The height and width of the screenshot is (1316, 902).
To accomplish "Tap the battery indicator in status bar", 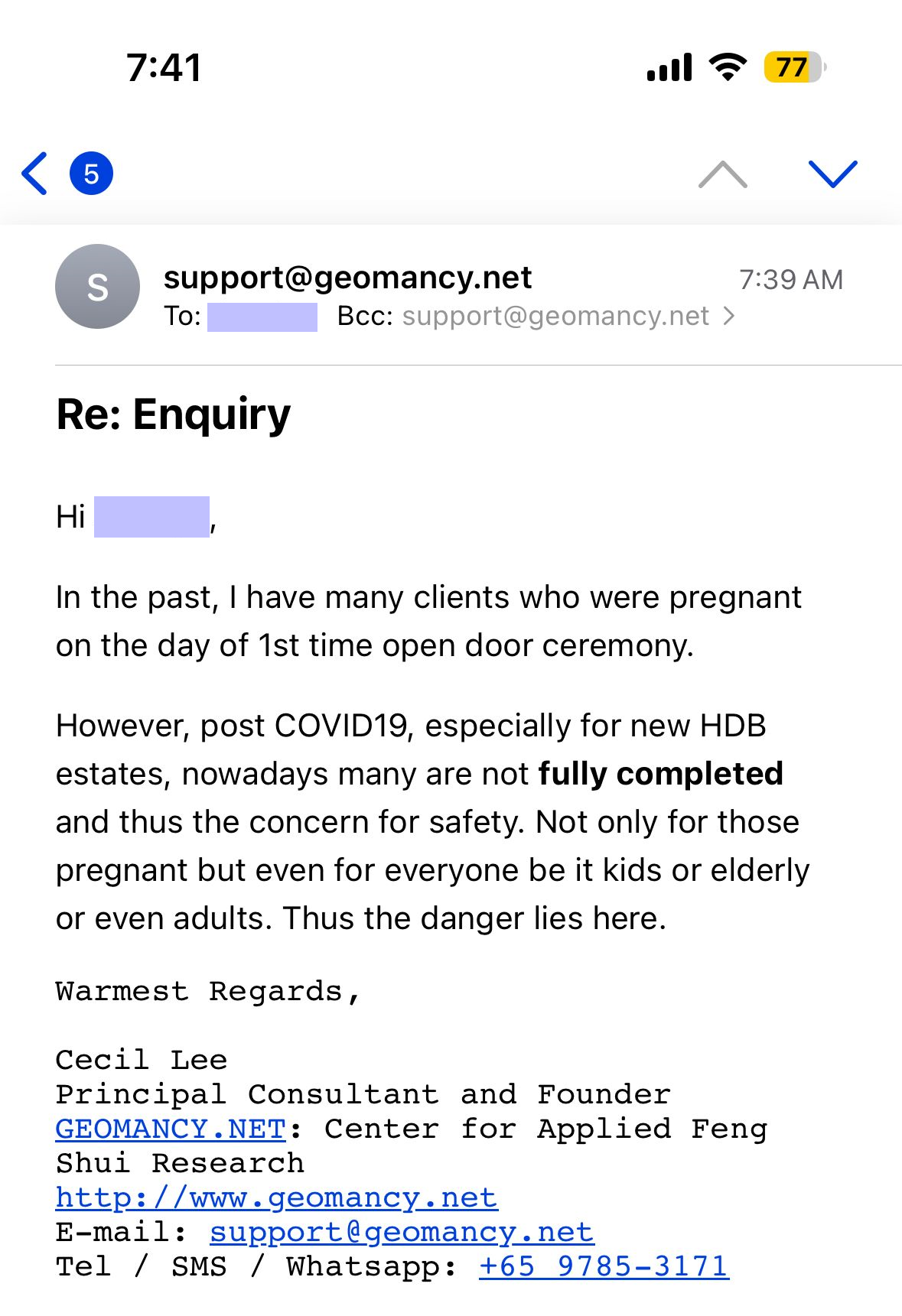I will click(794, 67).
